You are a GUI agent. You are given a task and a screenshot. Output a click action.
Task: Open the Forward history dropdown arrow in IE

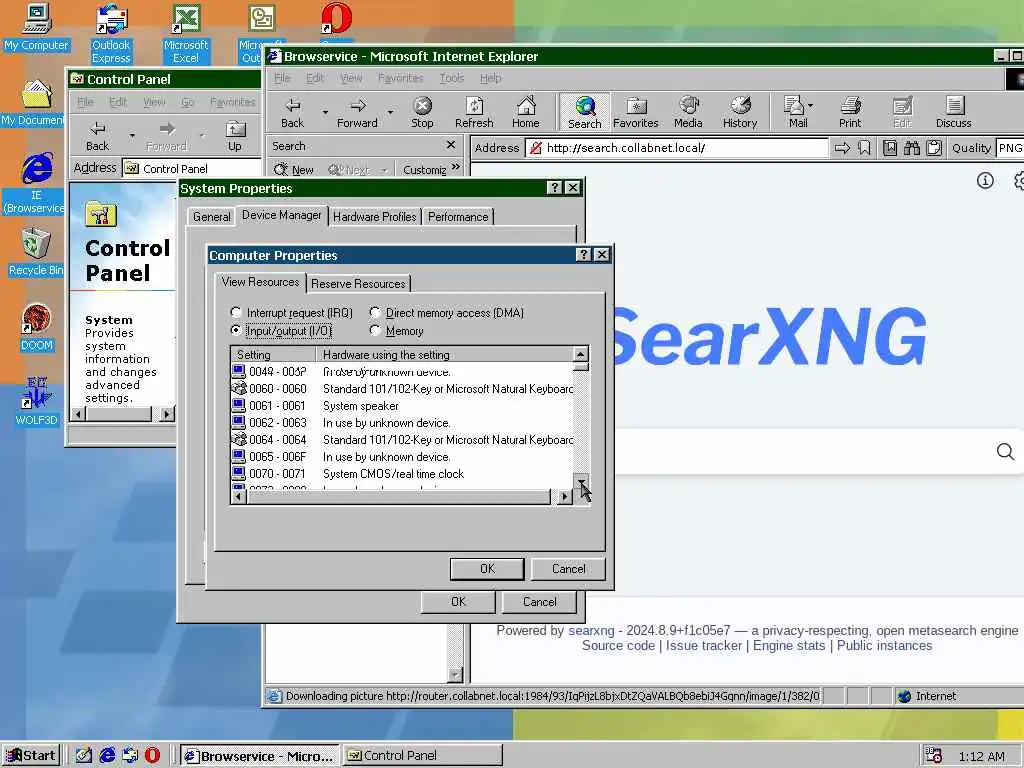(x=391, y=112)
